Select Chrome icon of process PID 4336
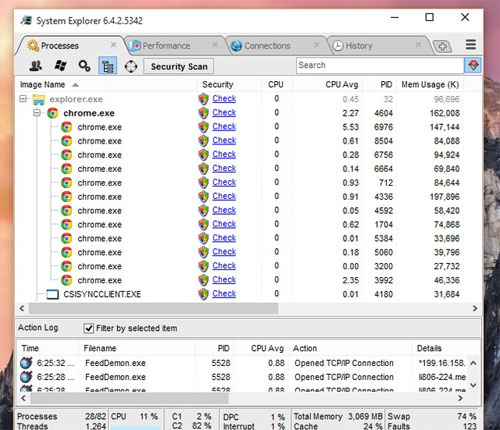This screenshot has width=500, height=430. coord(67,197)
